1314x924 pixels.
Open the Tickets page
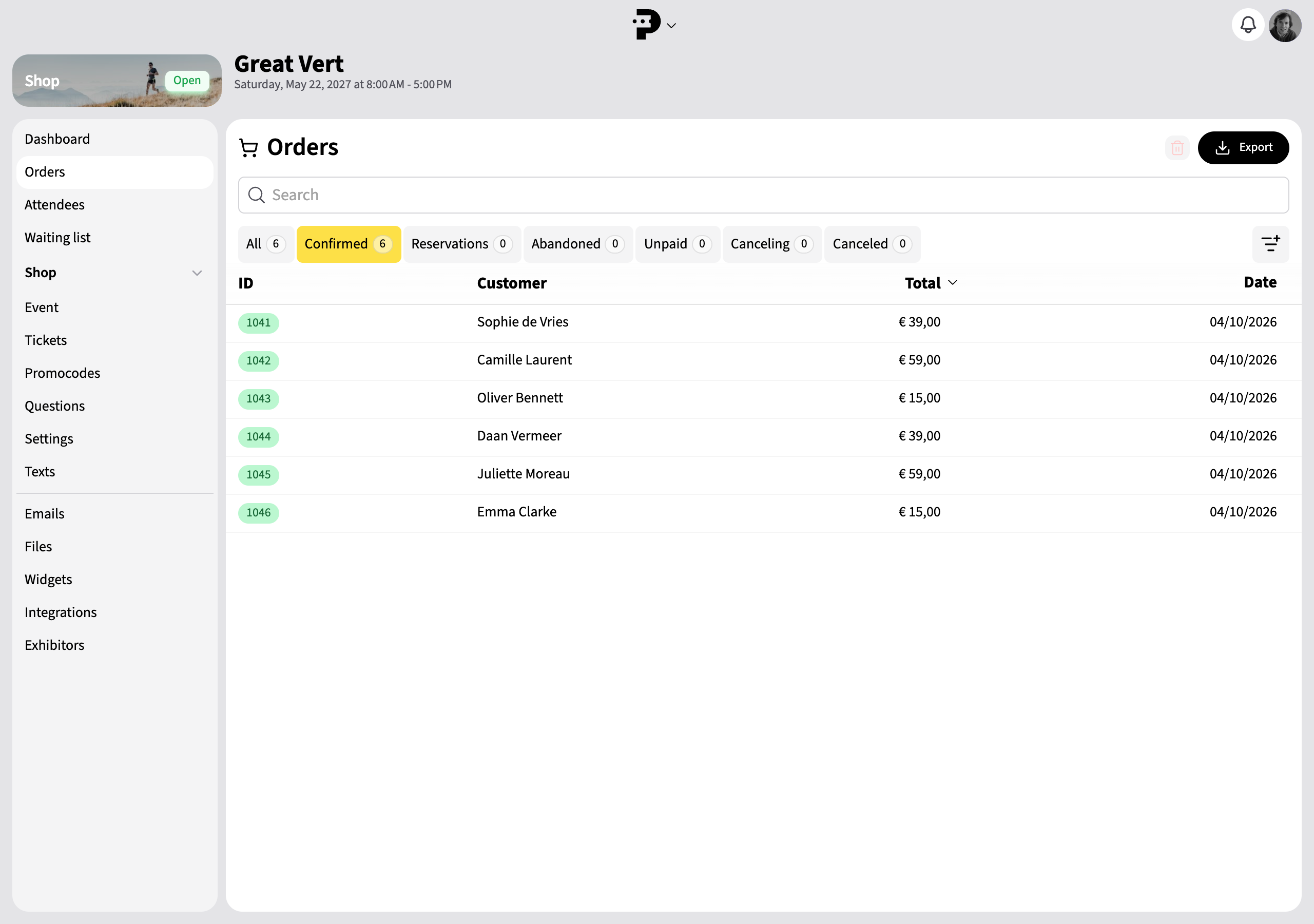pos(115,340)
